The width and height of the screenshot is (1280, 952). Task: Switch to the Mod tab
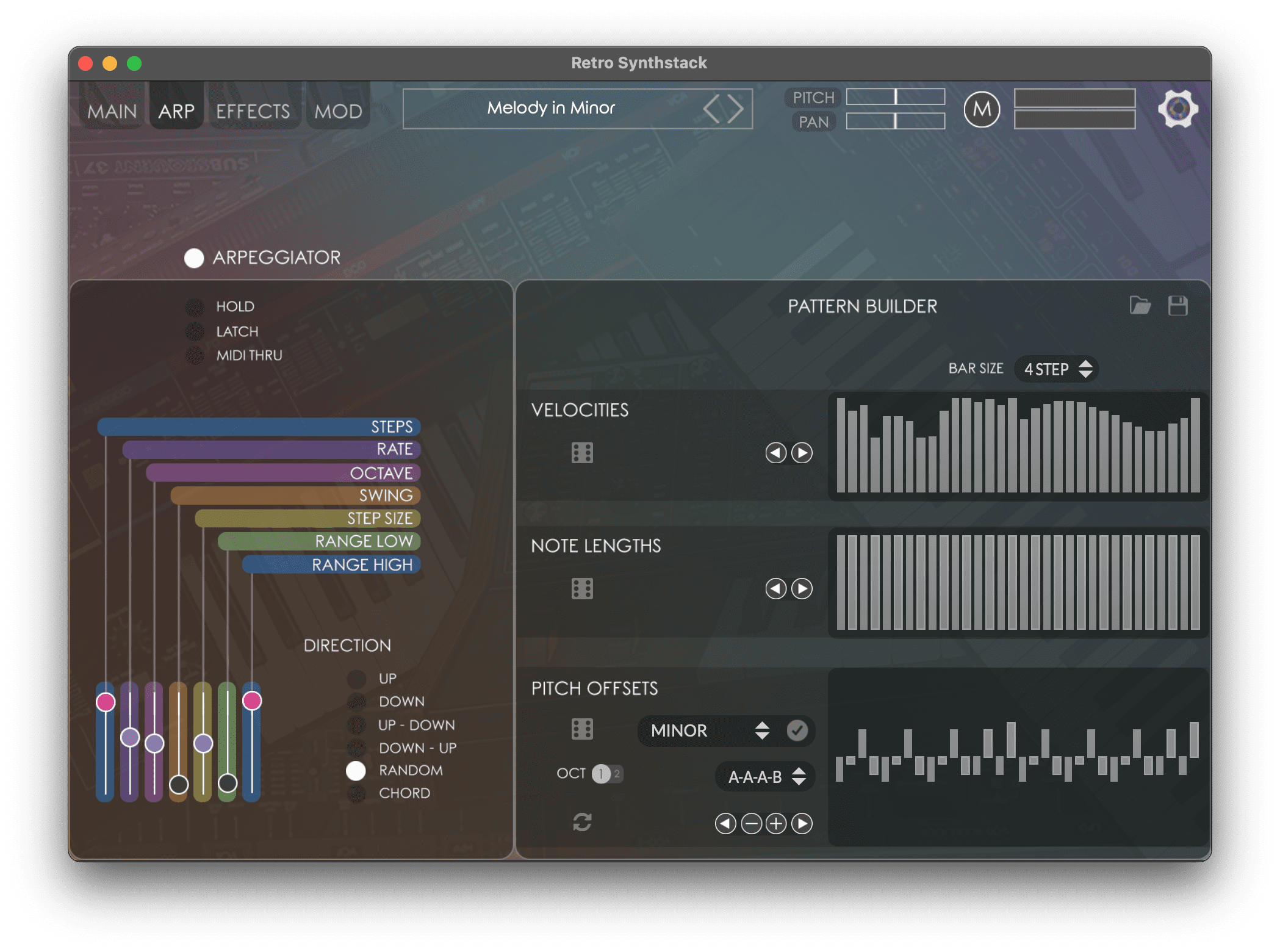(x=338, y=111)
